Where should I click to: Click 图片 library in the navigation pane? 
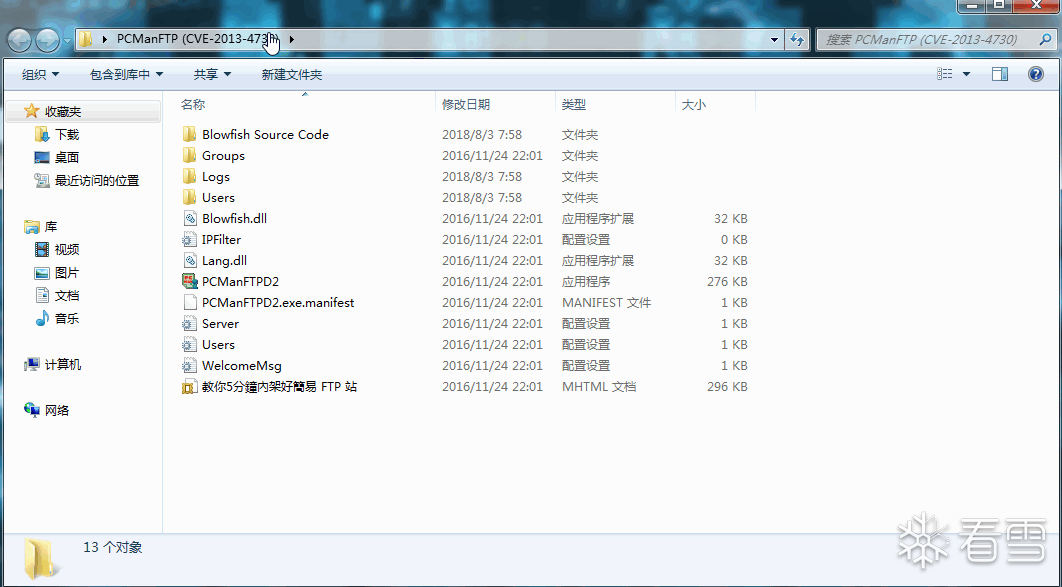(x=67, y=272)
